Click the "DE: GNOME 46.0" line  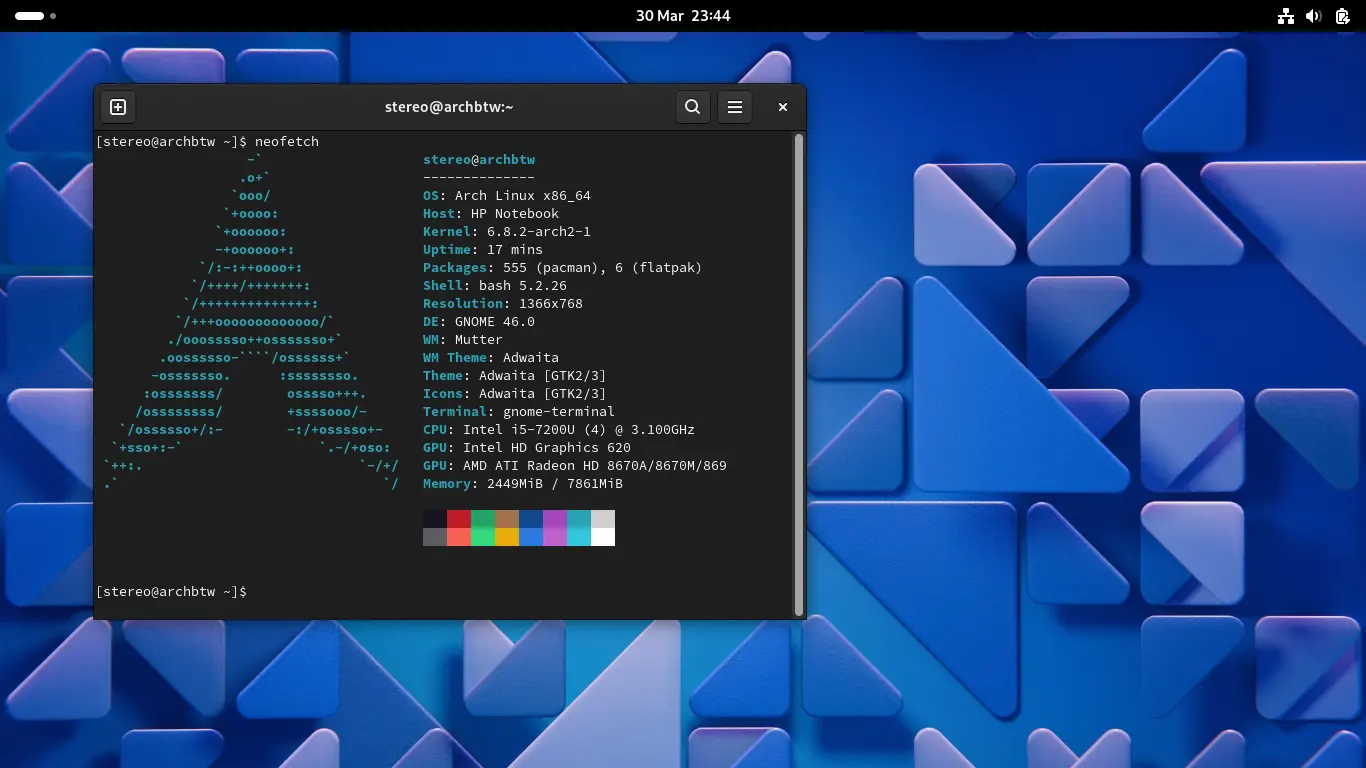click(479, 321)
